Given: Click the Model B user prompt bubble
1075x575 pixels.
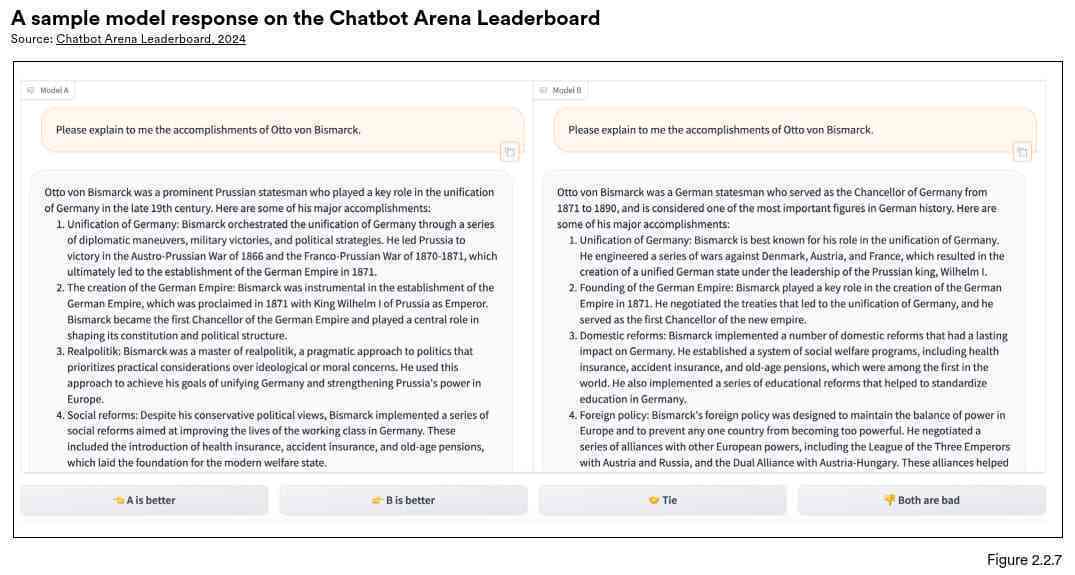Looking at the screenshot, I should click(795, 130).
